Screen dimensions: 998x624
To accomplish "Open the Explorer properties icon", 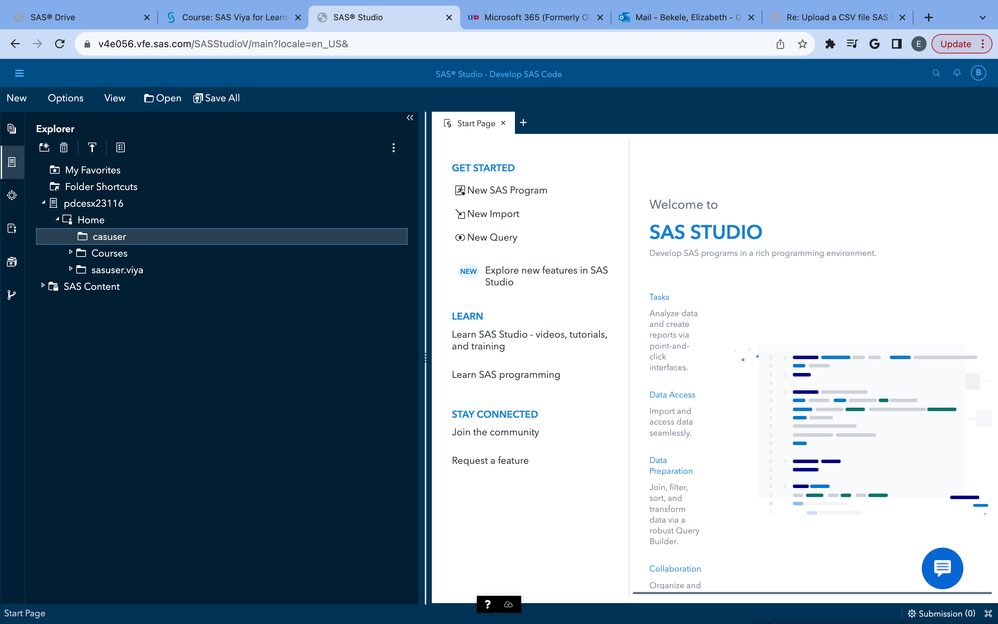I will [x=120, y=148].
